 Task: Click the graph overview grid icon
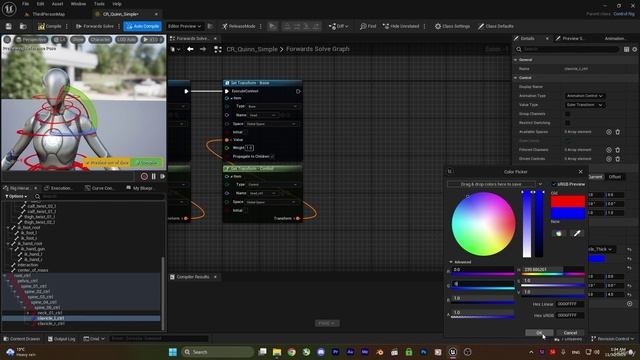click(x=218, y=49)
